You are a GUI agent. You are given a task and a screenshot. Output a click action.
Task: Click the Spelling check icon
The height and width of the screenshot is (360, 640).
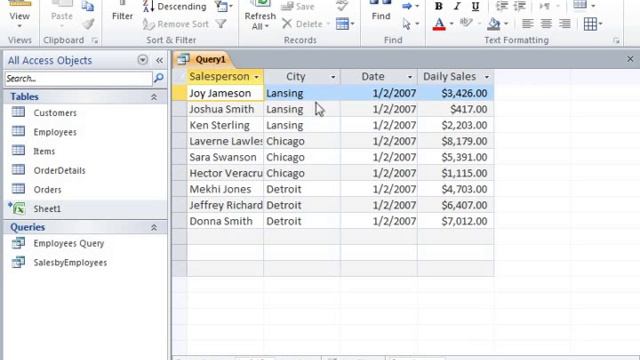point(342,6)
